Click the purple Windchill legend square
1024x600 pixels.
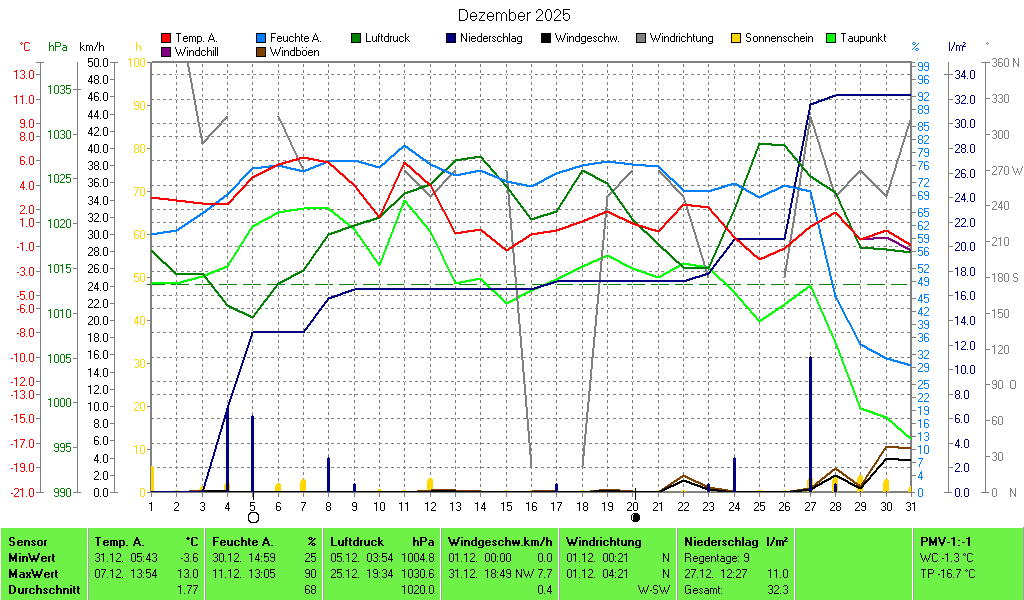(166, 51)
